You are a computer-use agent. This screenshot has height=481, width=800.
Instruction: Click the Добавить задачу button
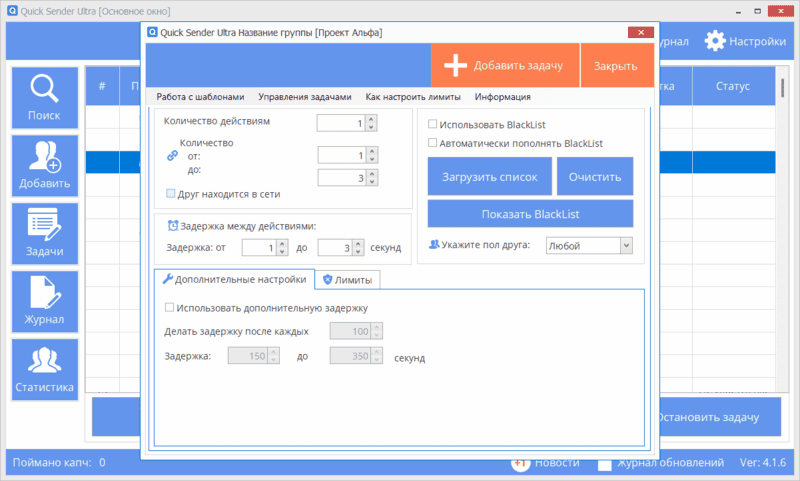(x=505, y=65)
